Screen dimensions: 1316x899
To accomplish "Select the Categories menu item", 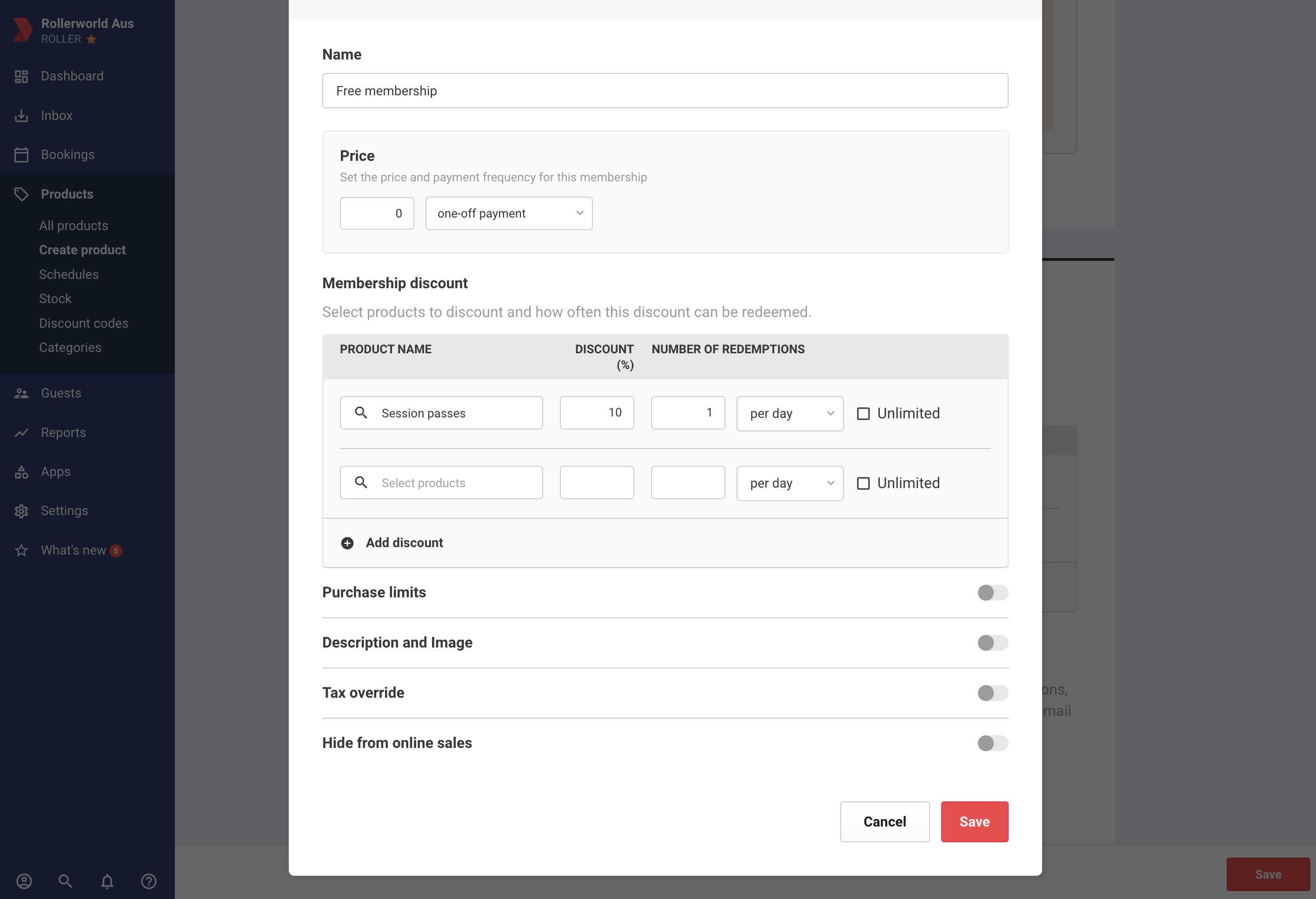I will point(70,347).
